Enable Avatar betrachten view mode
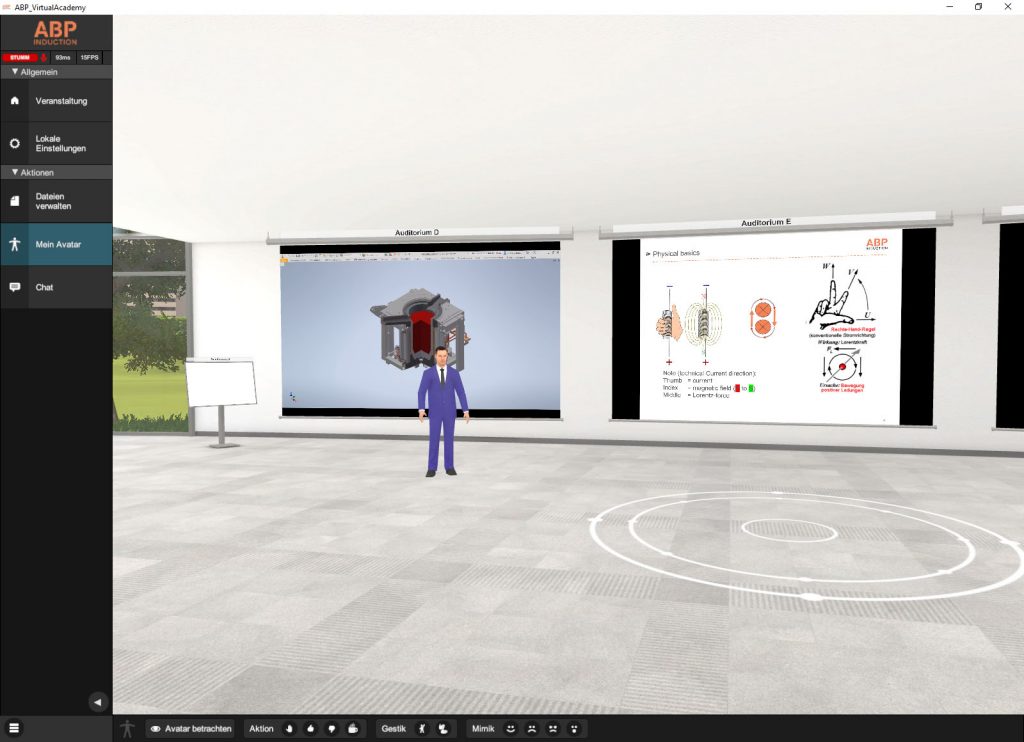1024x742 pixels. click(x=189, y=729)
